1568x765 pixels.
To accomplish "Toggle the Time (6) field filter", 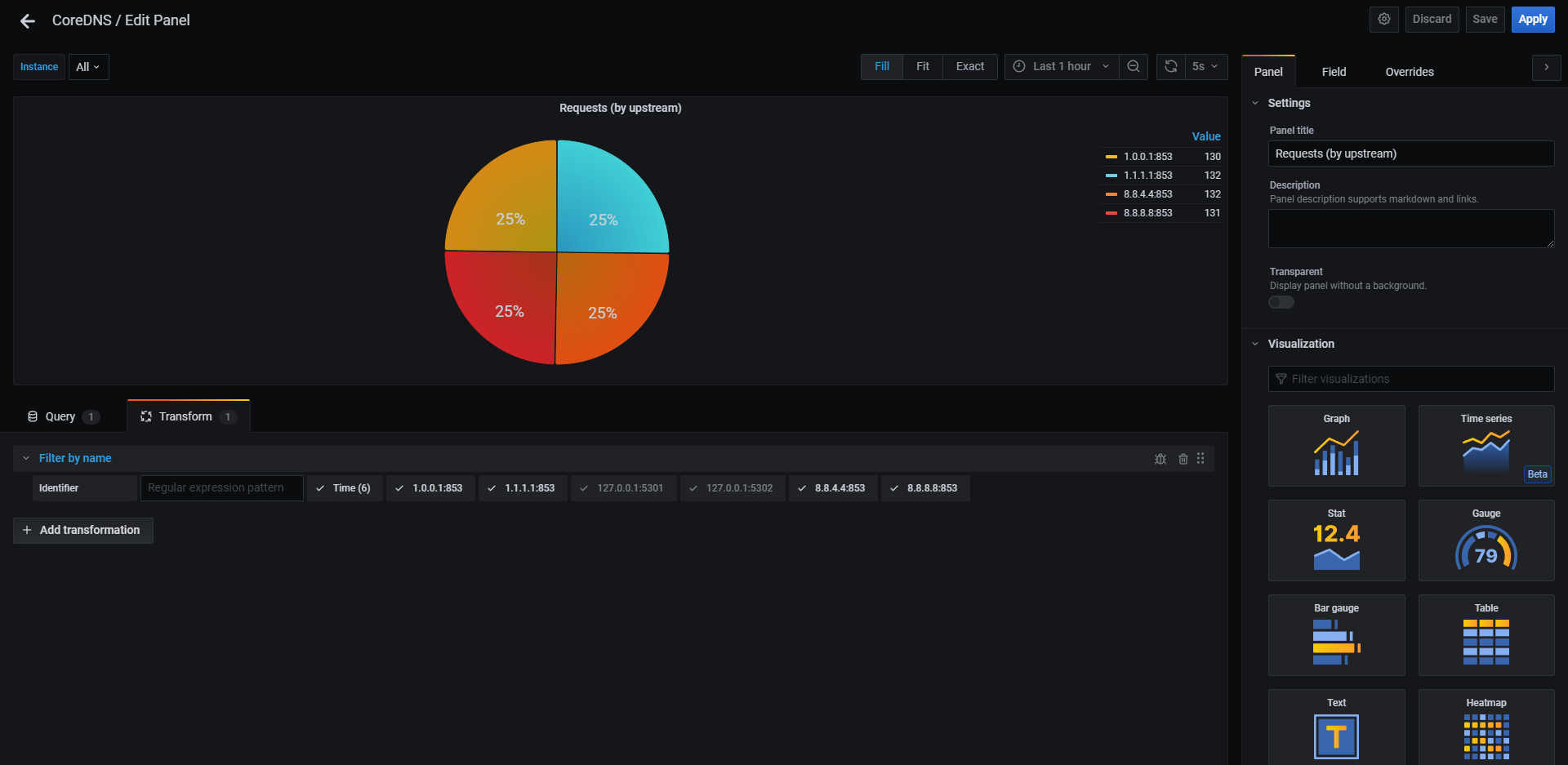I will tap(345, 488).
